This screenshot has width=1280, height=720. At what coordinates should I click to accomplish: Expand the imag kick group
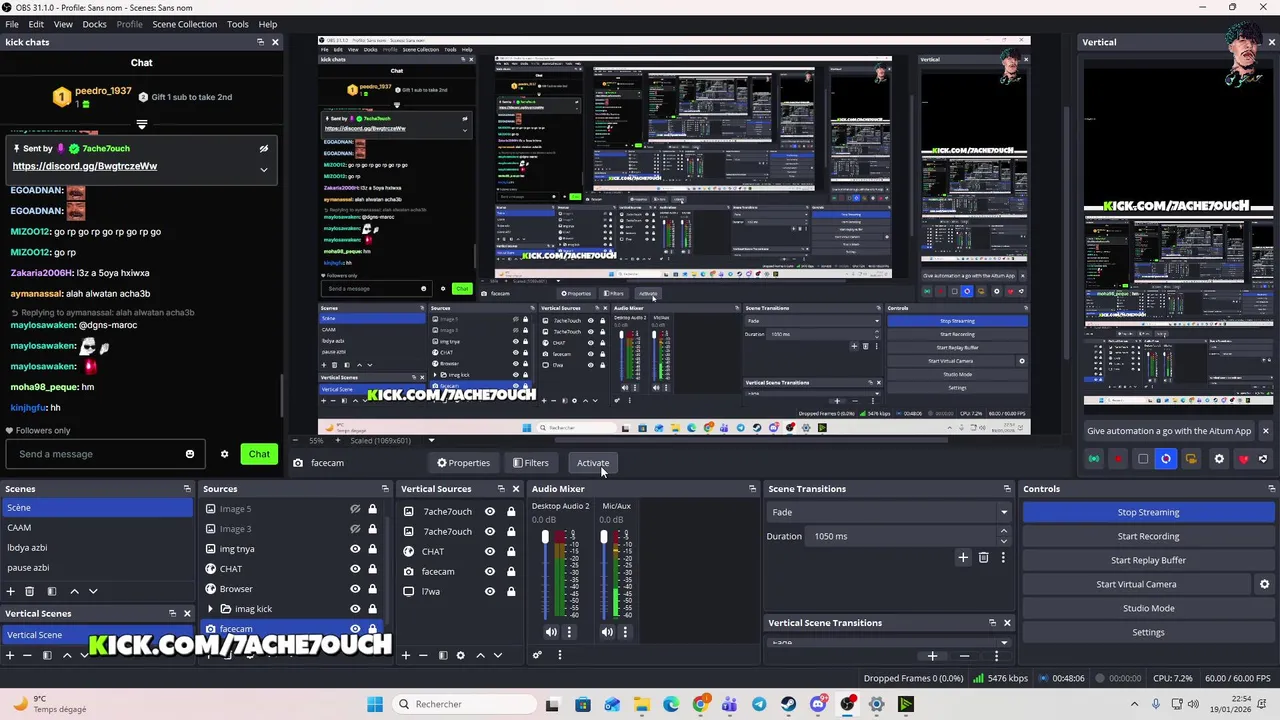tap(210, 609)
